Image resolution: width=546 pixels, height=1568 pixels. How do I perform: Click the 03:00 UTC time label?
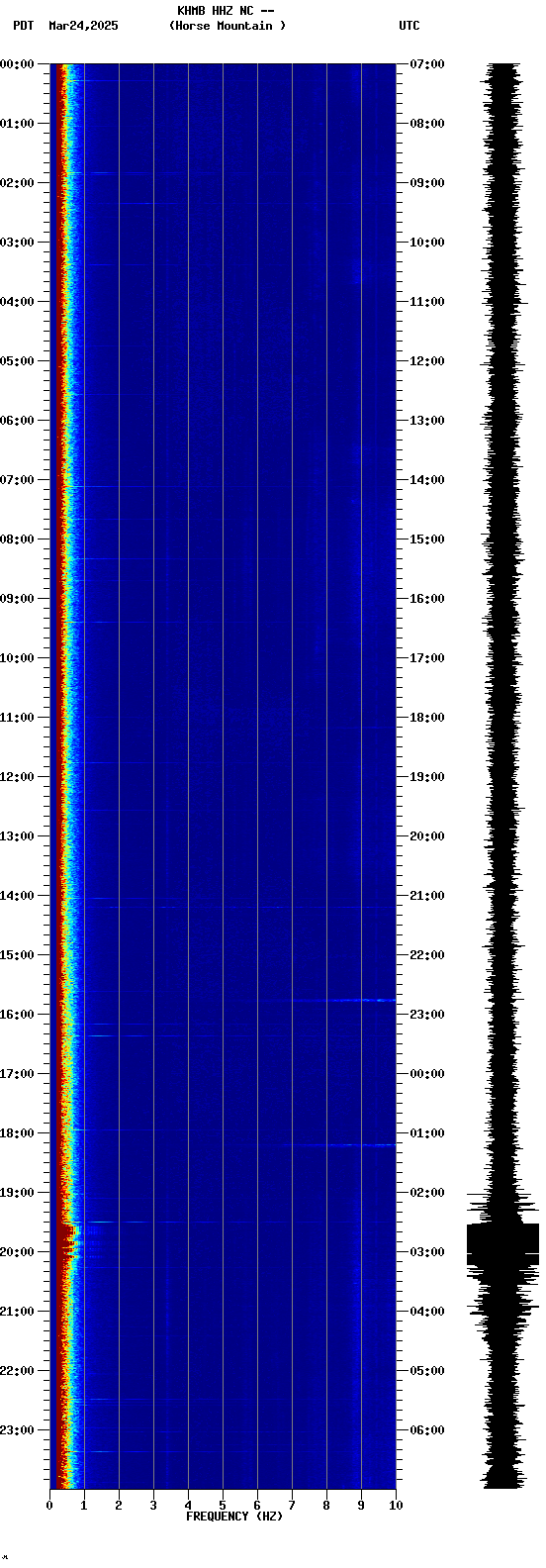point(427,1252)
